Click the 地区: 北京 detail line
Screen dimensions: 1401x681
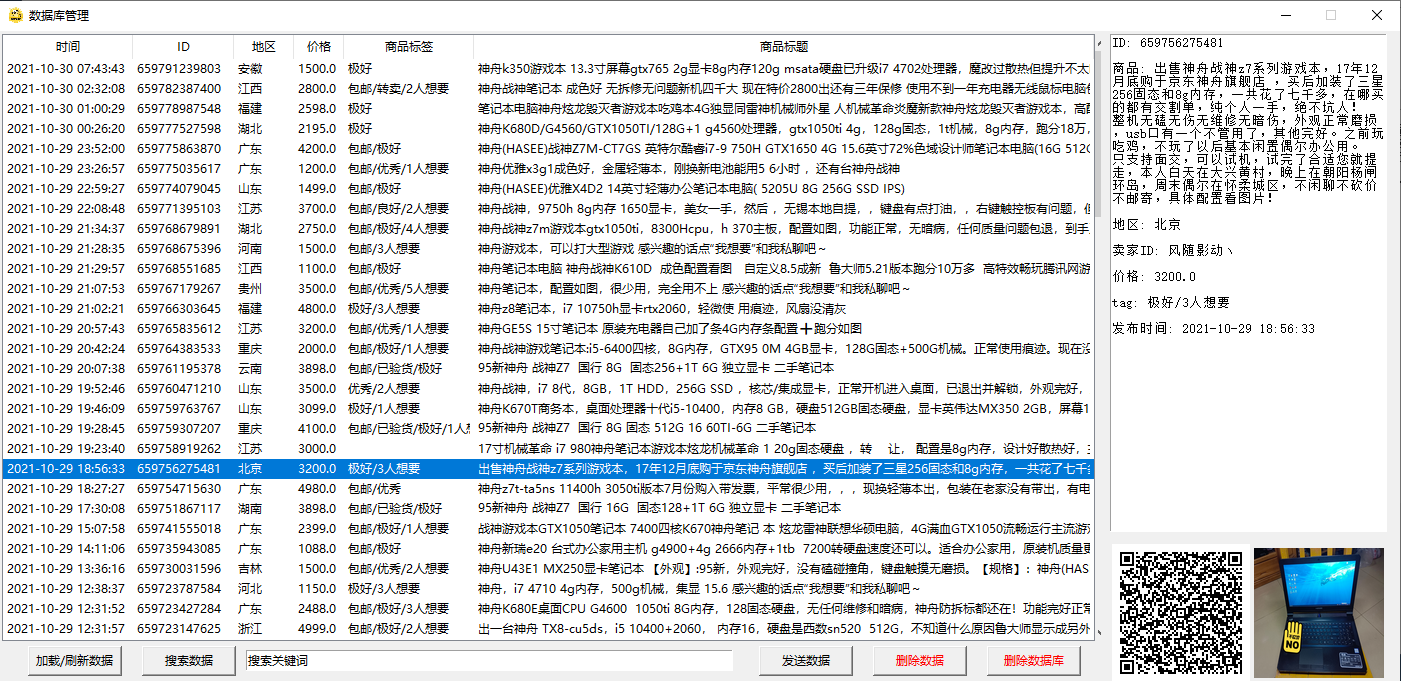tap(1146, 224)
